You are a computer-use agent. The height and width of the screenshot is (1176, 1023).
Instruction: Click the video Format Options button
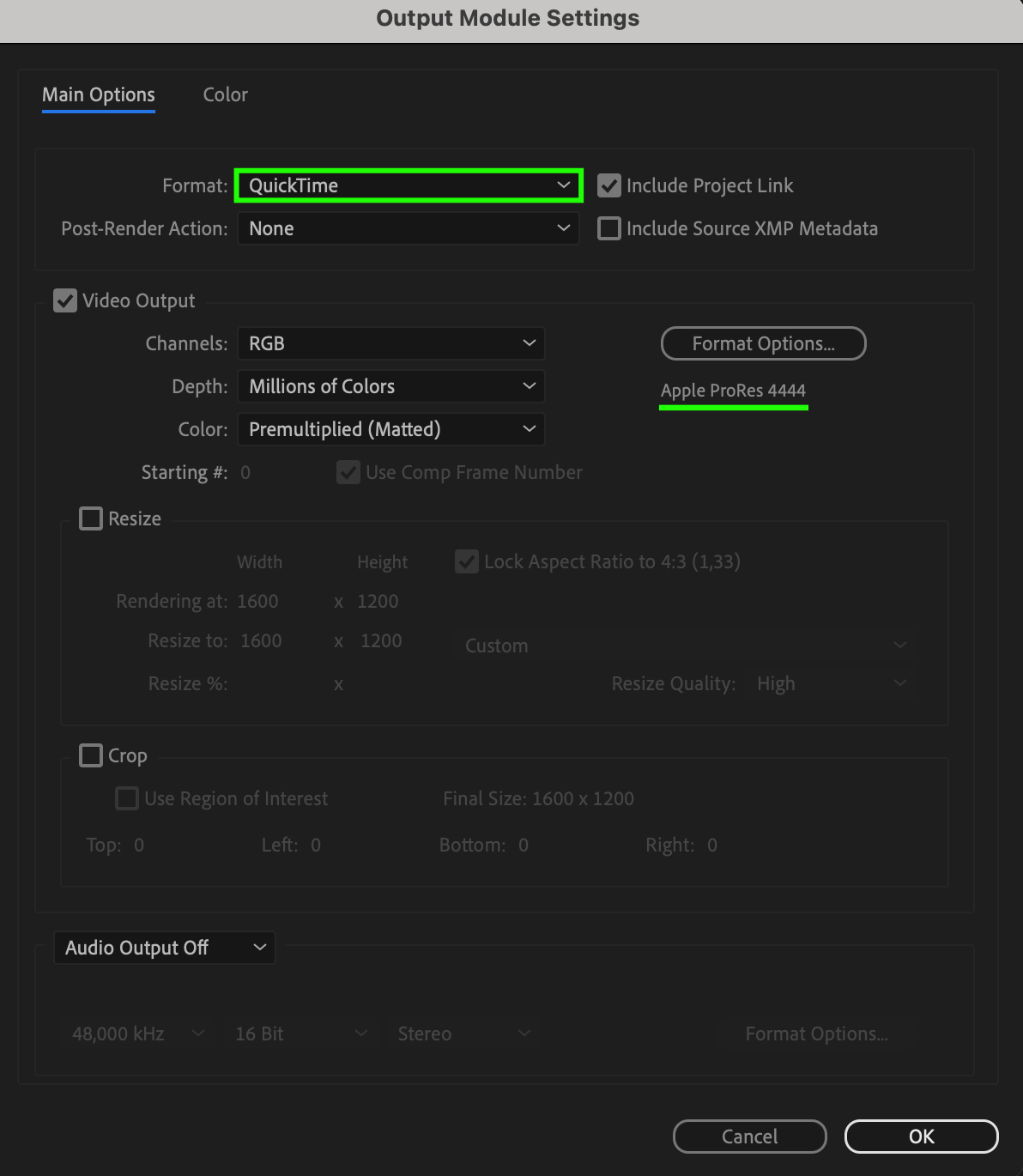click(763, 343)
